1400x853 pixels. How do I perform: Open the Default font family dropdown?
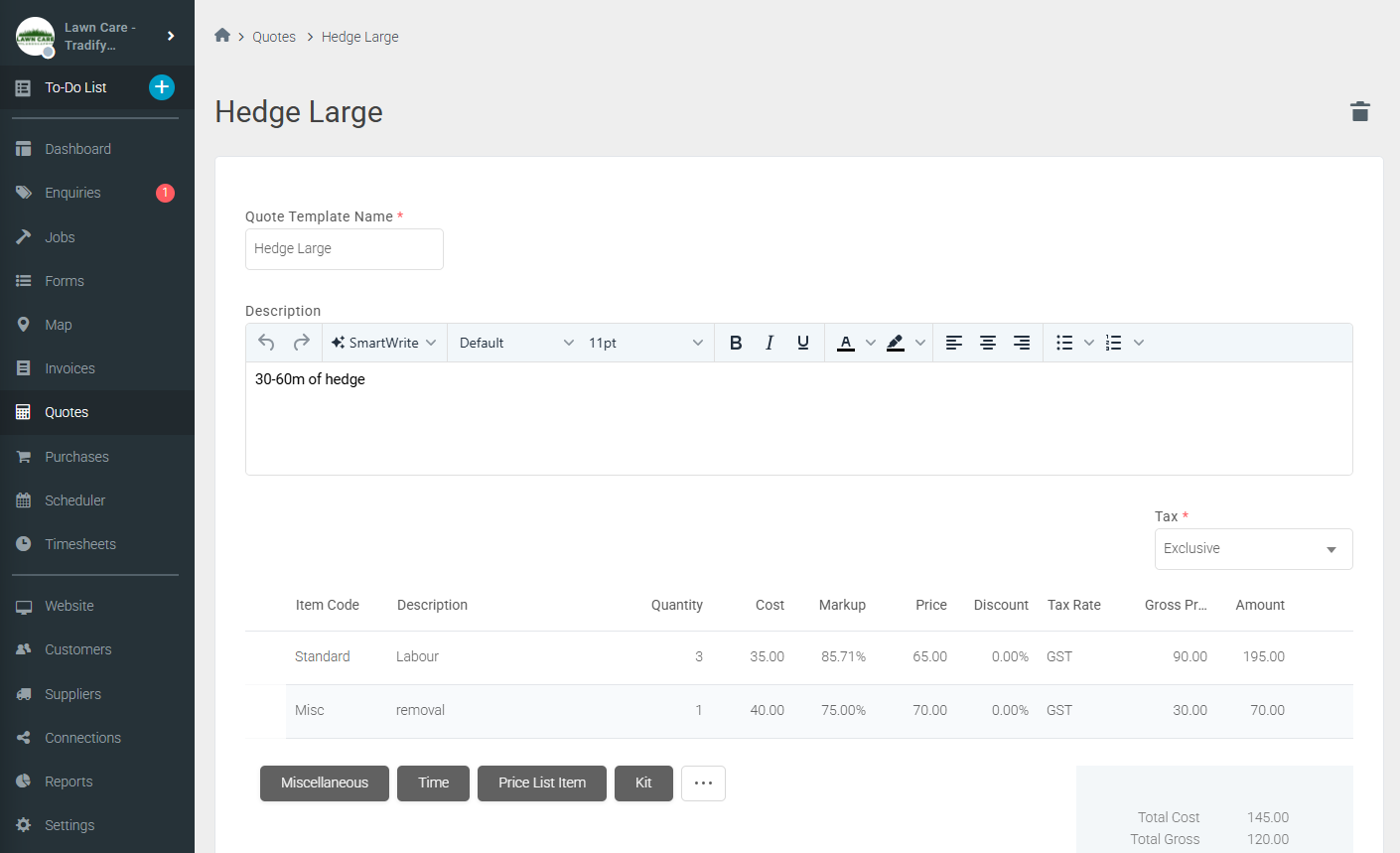(x=516, y=343)
